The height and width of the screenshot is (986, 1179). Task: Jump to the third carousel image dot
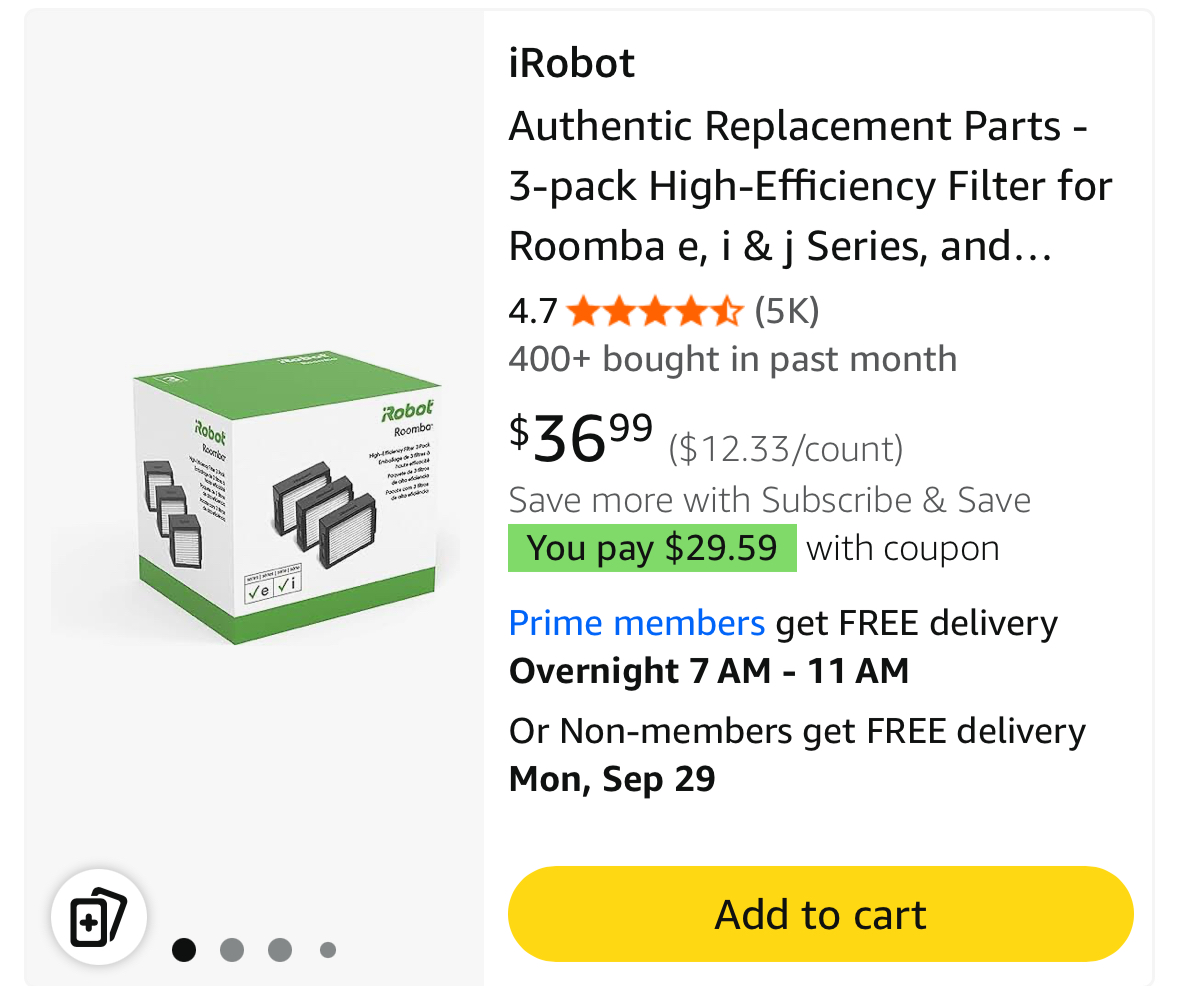point(280,949)
